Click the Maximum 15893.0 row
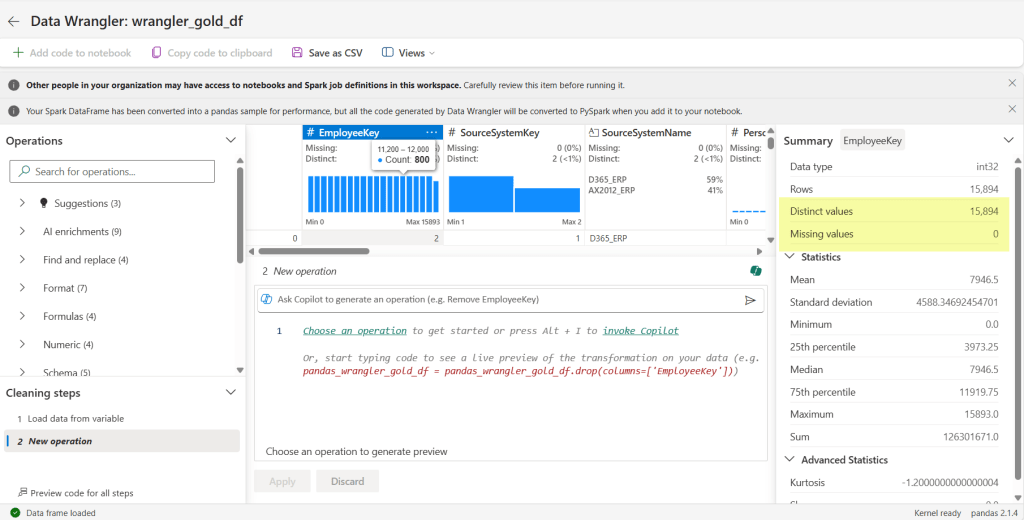 coord(894,414)
